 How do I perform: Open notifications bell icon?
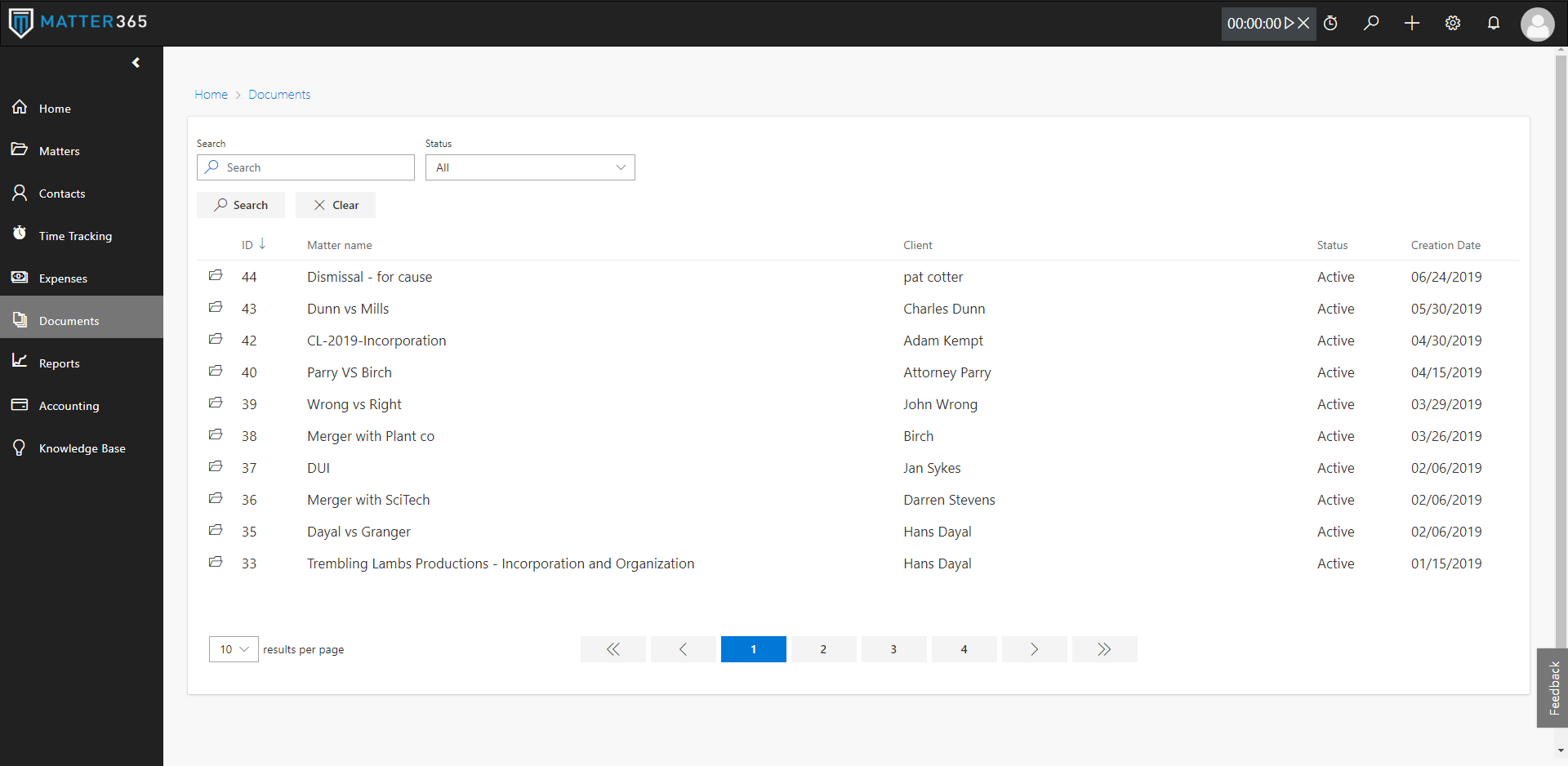[1494, 23]
